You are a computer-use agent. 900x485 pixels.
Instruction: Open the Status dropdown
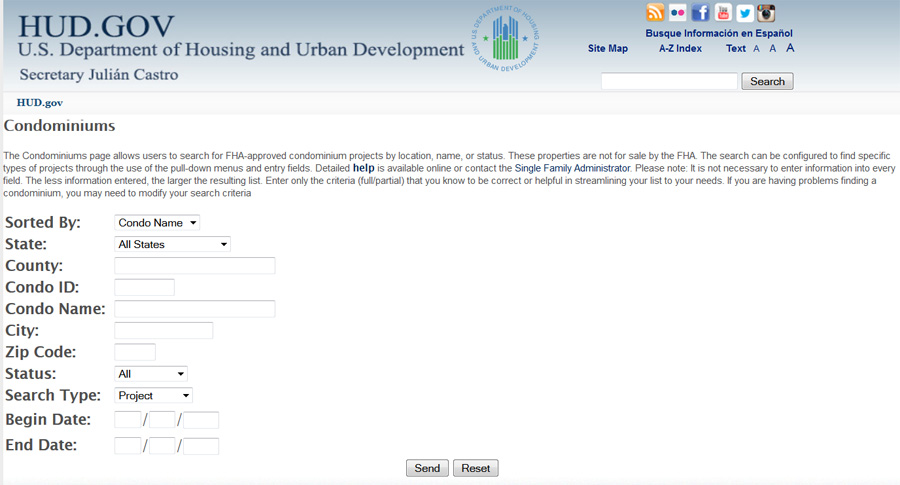point(151,374)
